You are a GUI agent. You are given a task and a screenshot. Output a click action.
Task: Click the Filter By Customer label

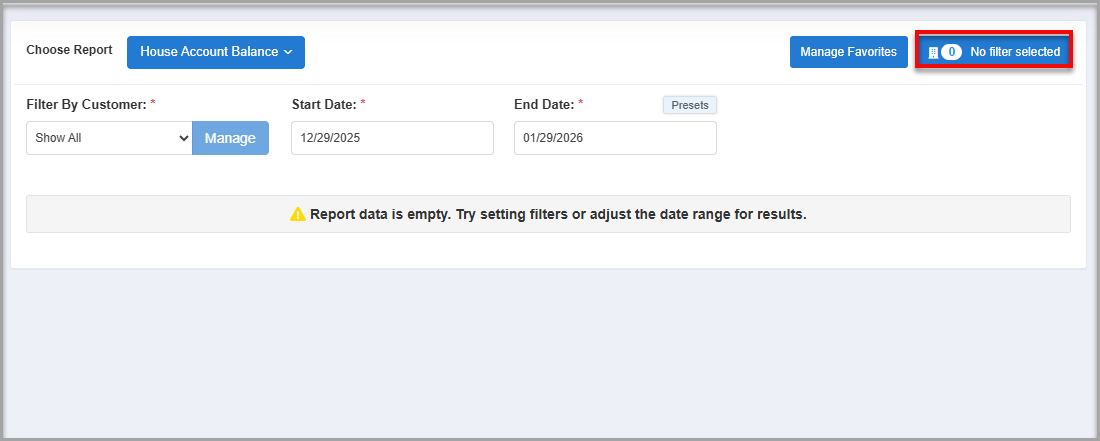[x=86, y=104]
